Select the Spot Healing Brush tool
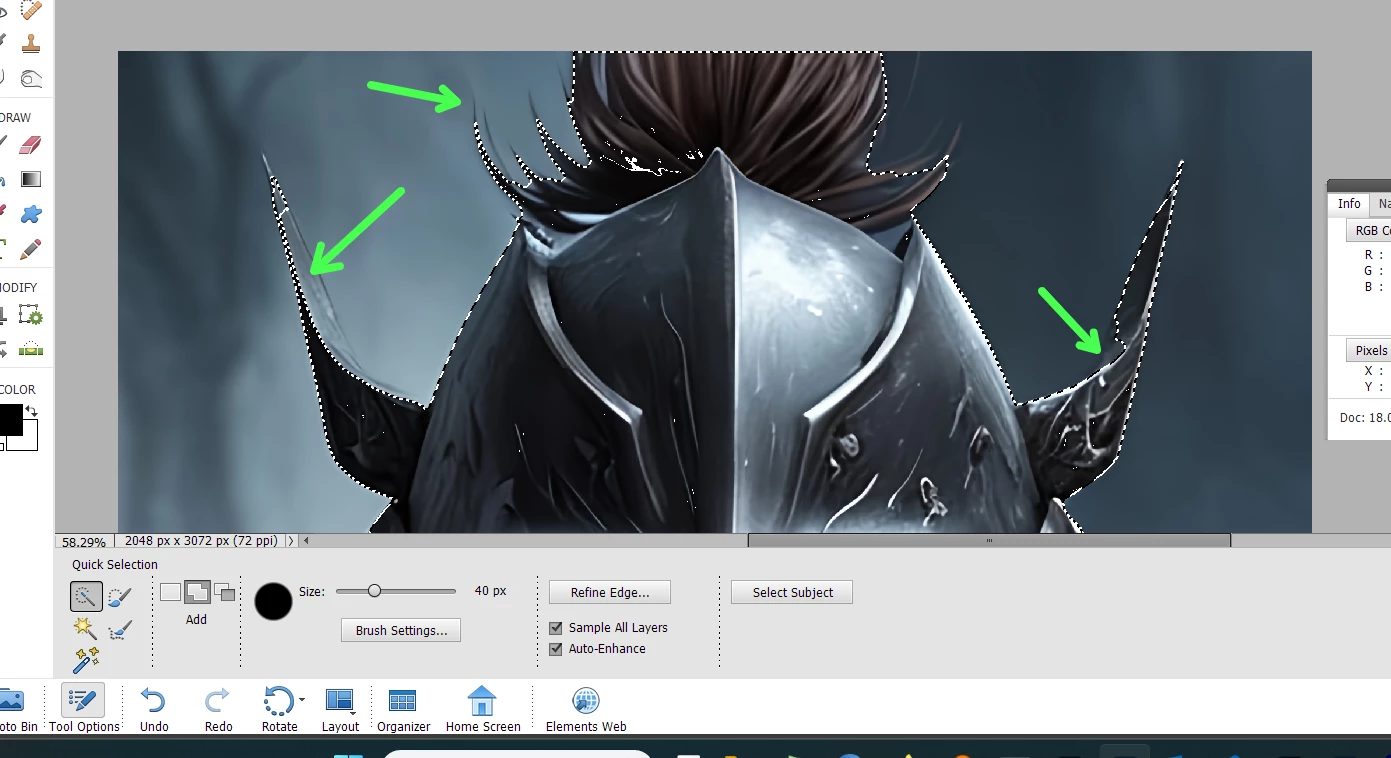Screen dimensions: 1391x758 [31, 10]
